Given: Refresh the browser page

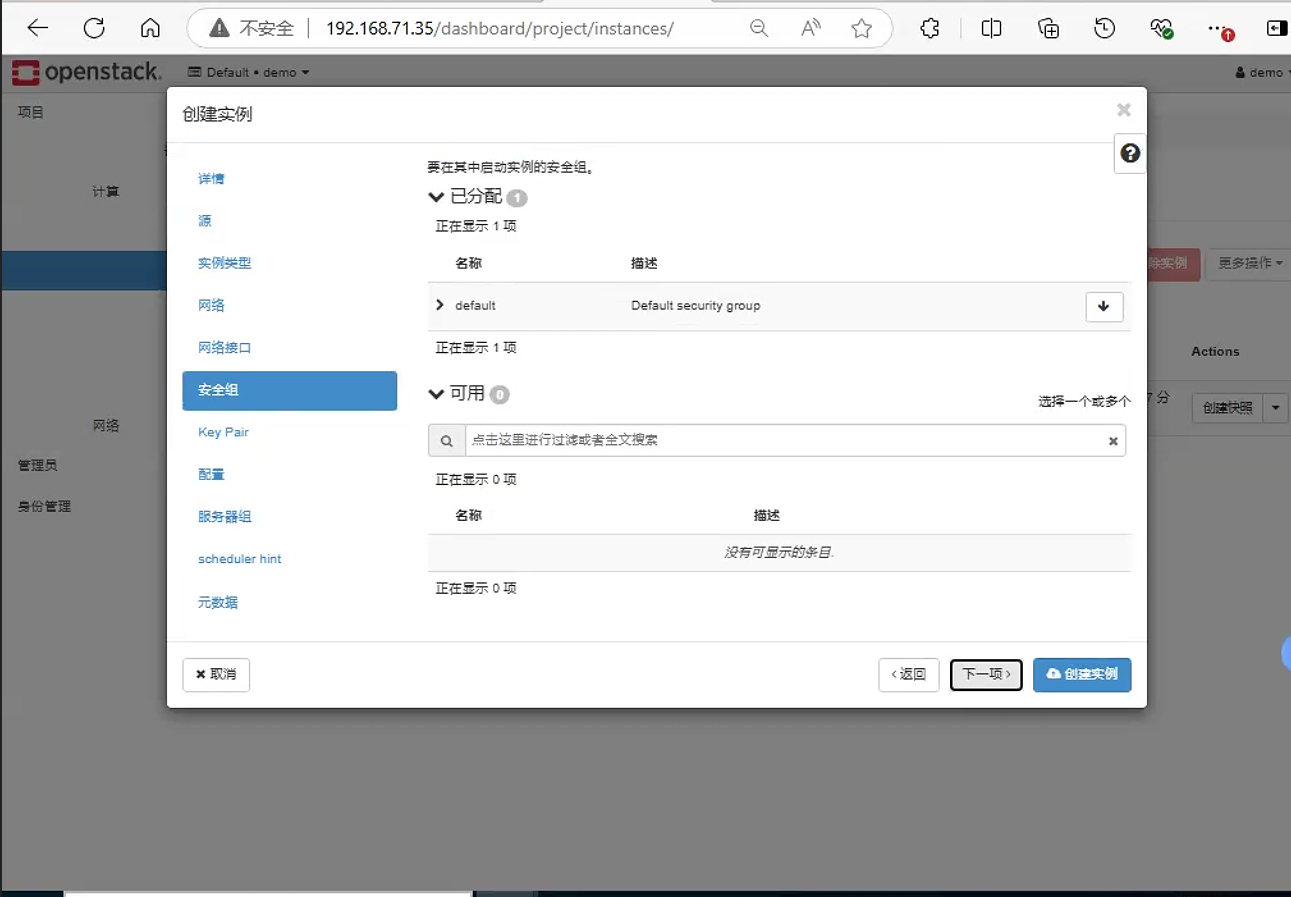Looking at the screenshot, I should point(94,28).
